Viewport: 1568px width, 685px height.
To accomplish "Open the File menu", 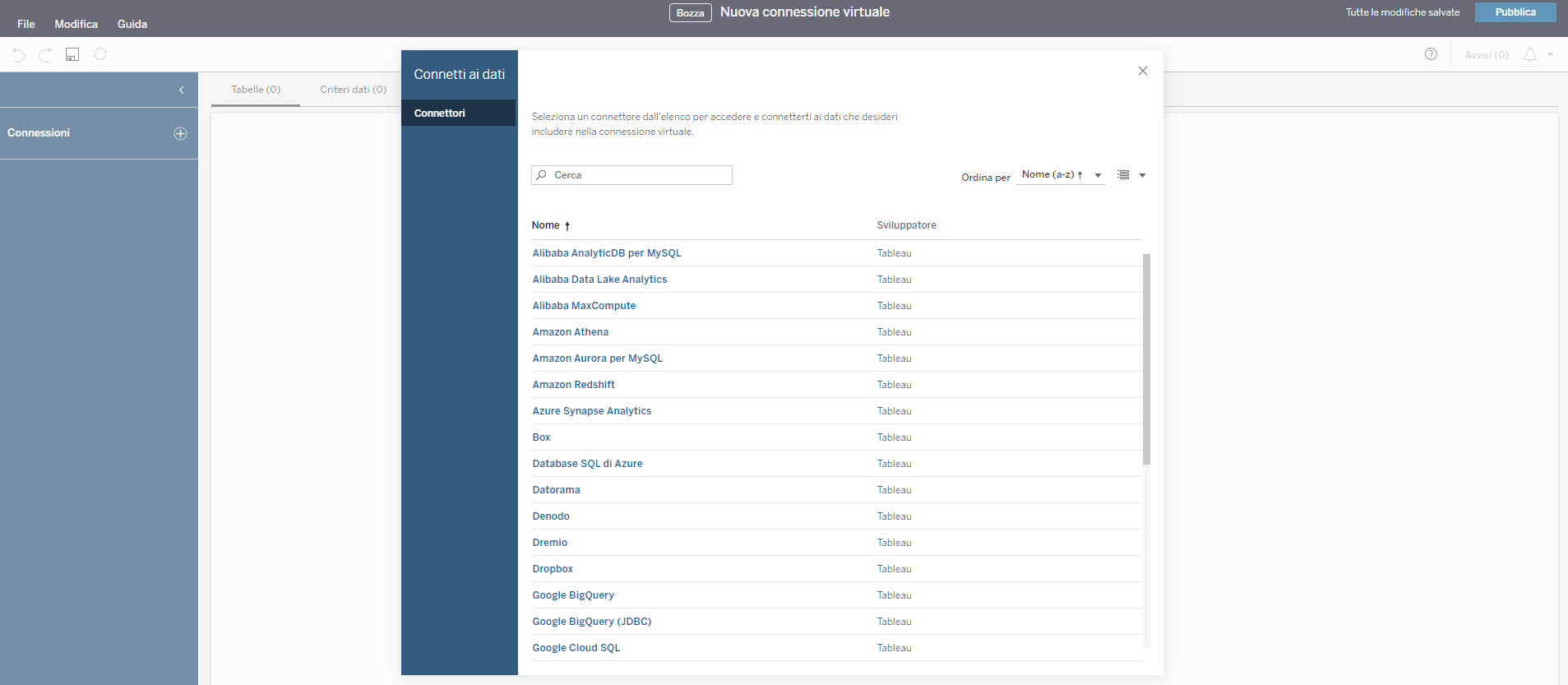I will [x=26, y=24].
